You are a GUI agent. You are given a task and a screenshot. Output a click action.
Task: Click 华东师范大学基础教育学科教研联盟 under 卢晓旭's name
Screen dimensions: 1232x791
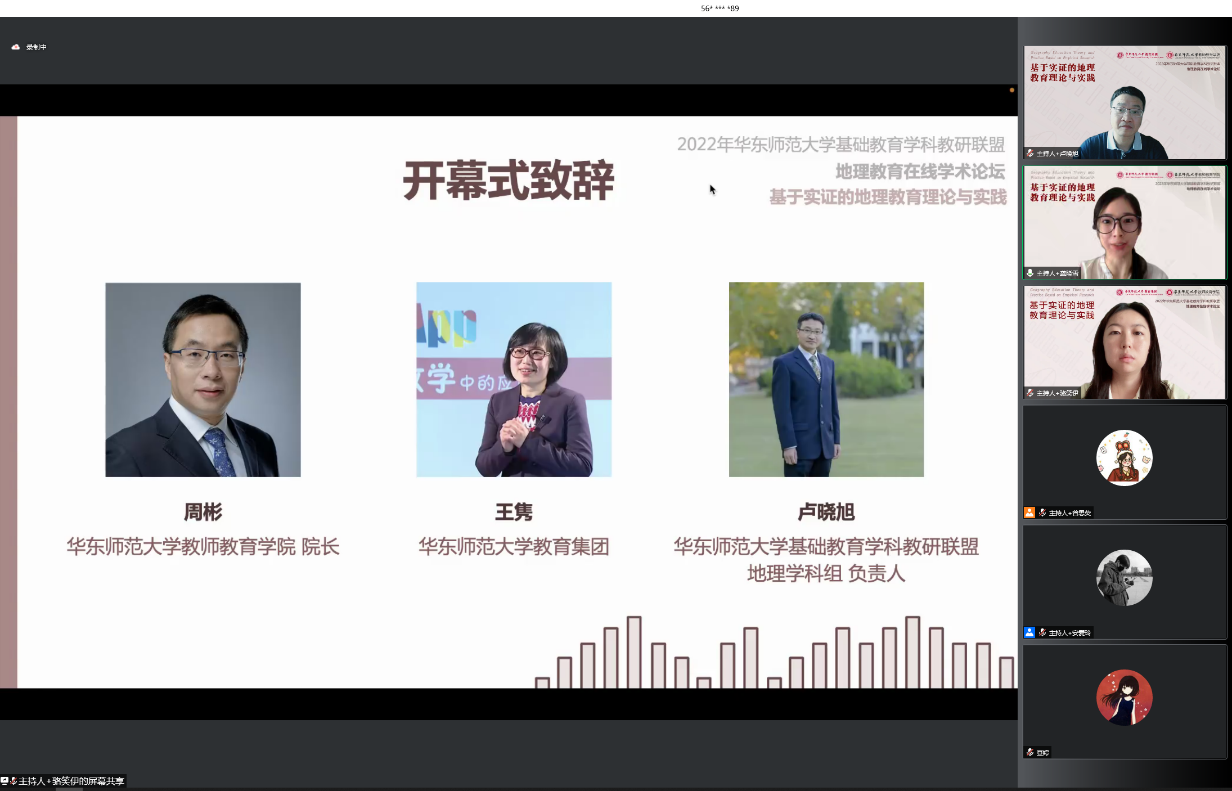click(826, 547)
